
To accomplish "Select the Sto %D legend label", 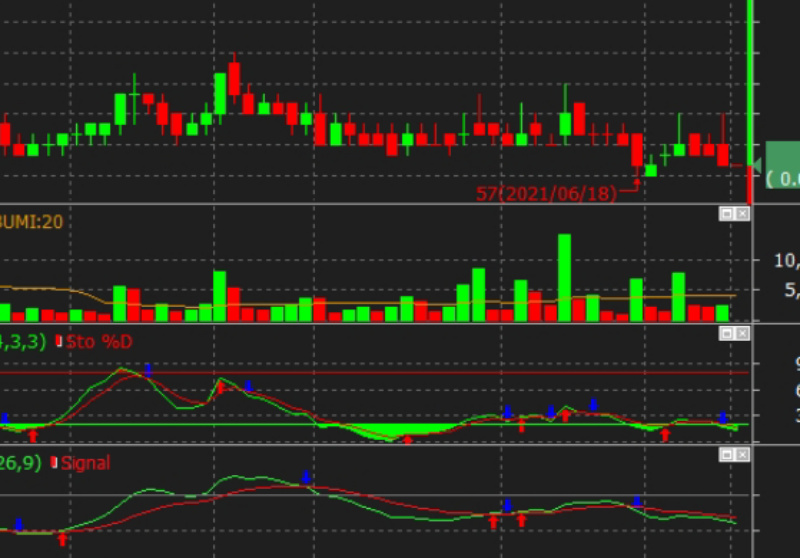I will [99, 342].
